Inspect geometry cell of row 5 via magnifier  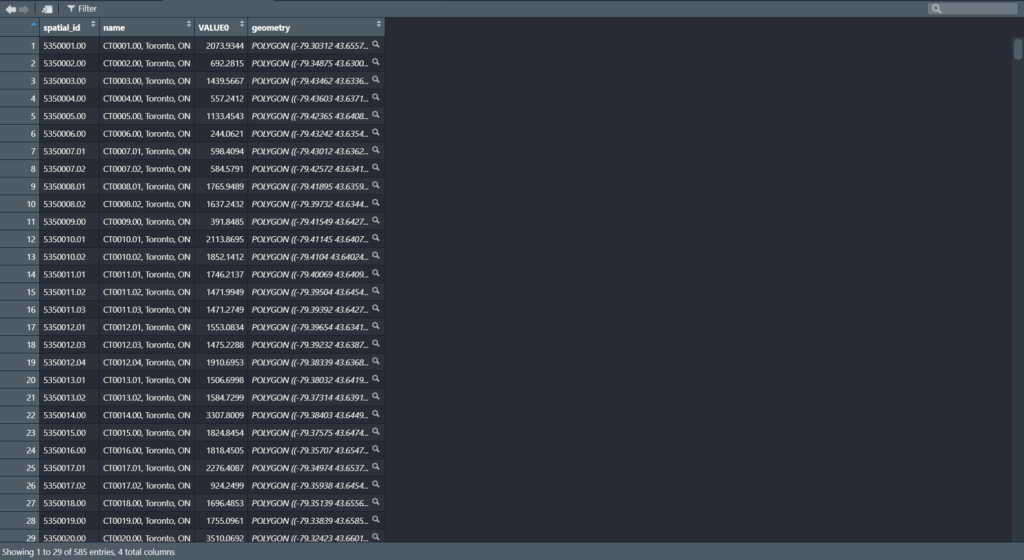tap(376, 116)
